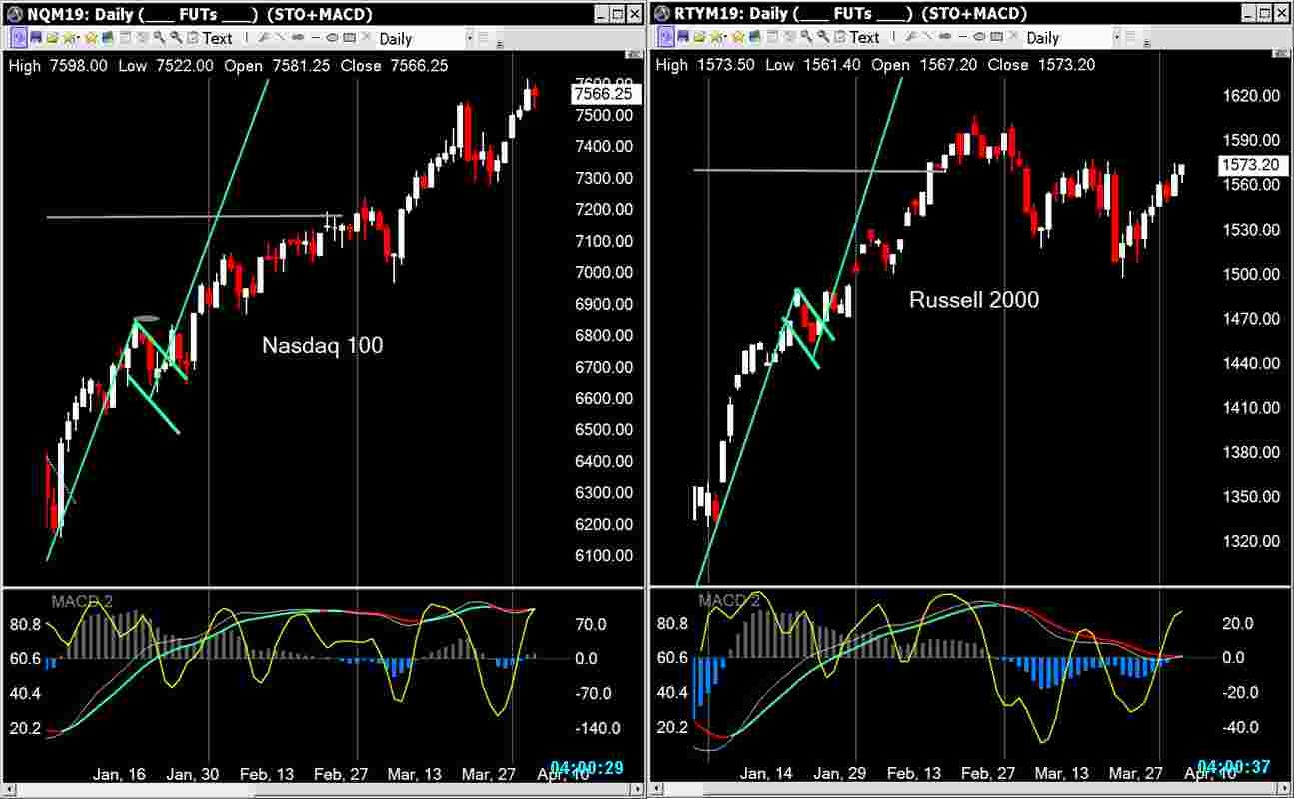
Task: Click the save (floppy disk) icon in RTYM19 toolbar
Action: 683,37
